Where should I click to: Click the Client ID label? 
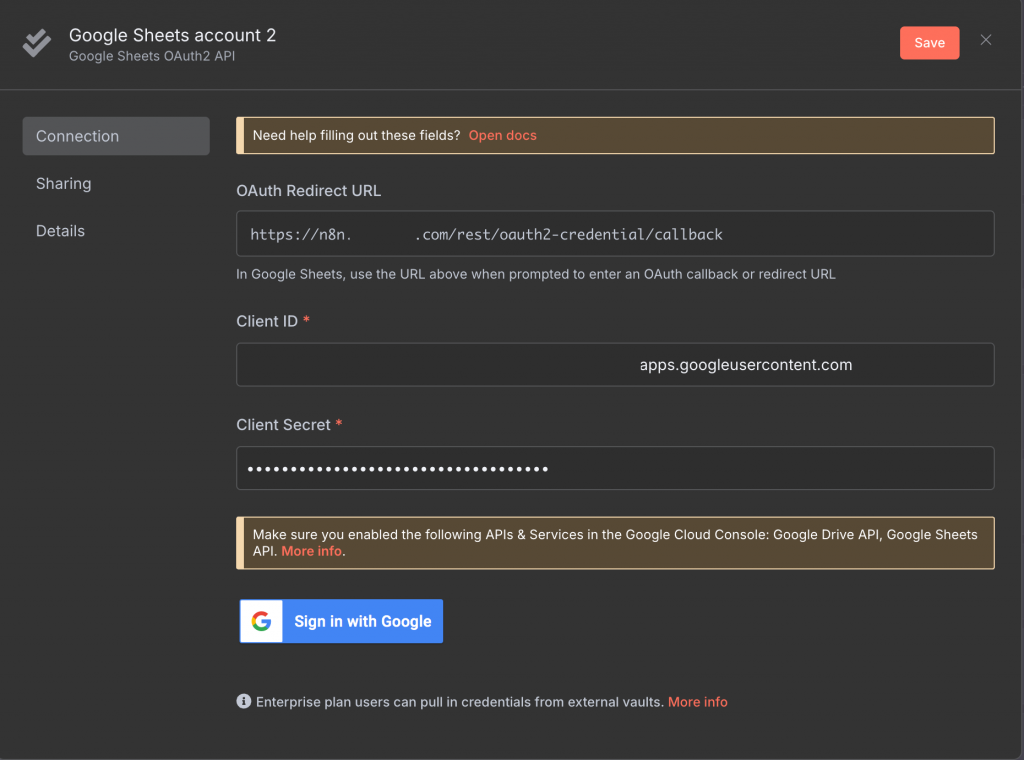266,321
